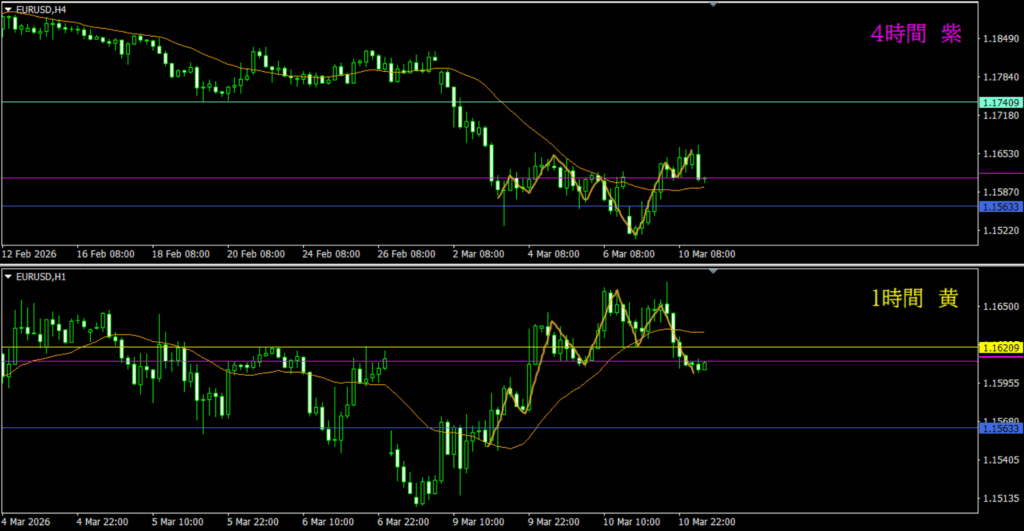Select the yellow 1.16209 price tag on H1 chart
The height and width of the screenshot is (531, 1024).
pyautogui.click(x=1000, y=347)
